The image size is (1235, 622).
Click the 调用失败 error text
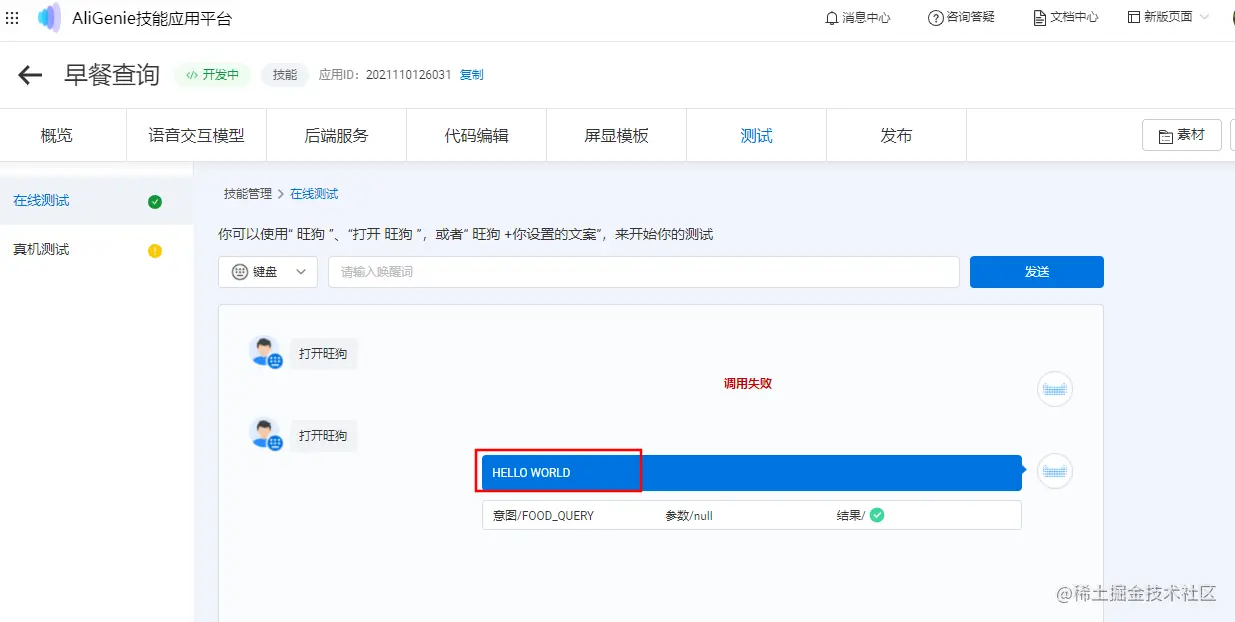click(x=748, y=384)
